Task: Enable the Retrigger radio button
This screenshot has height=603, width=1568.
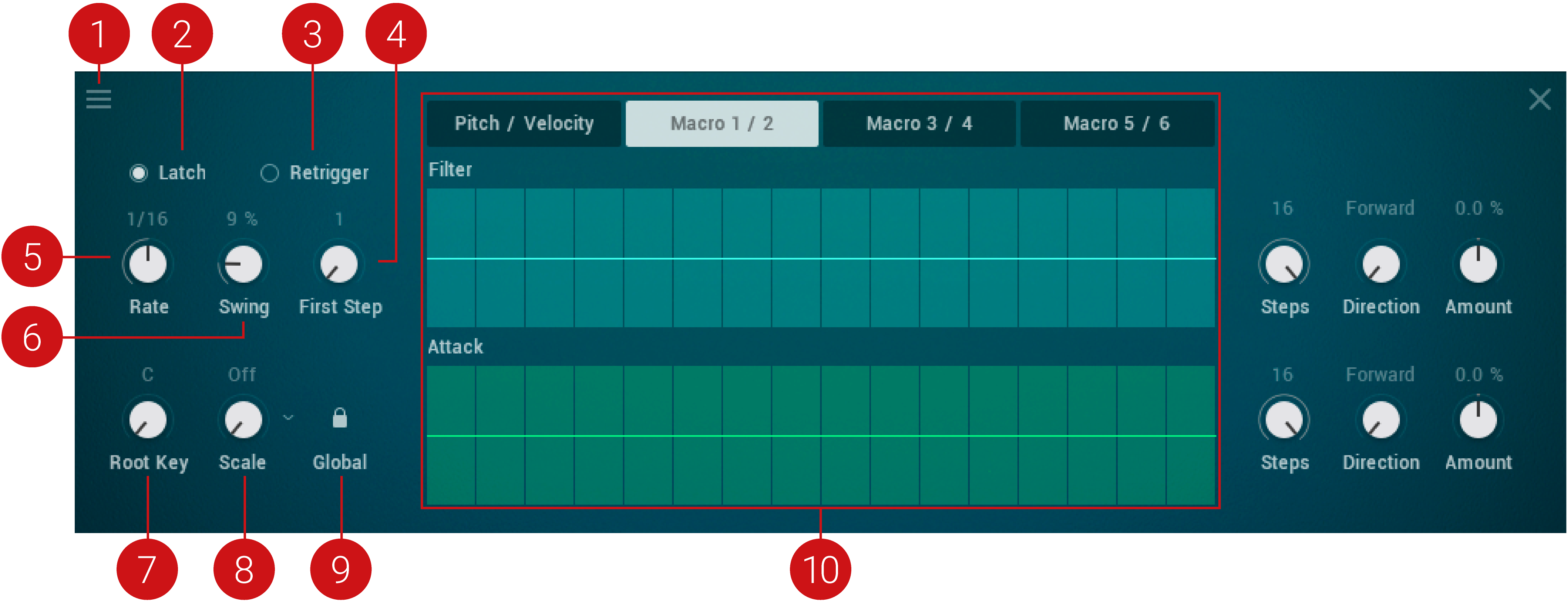Action: (270, 174)
